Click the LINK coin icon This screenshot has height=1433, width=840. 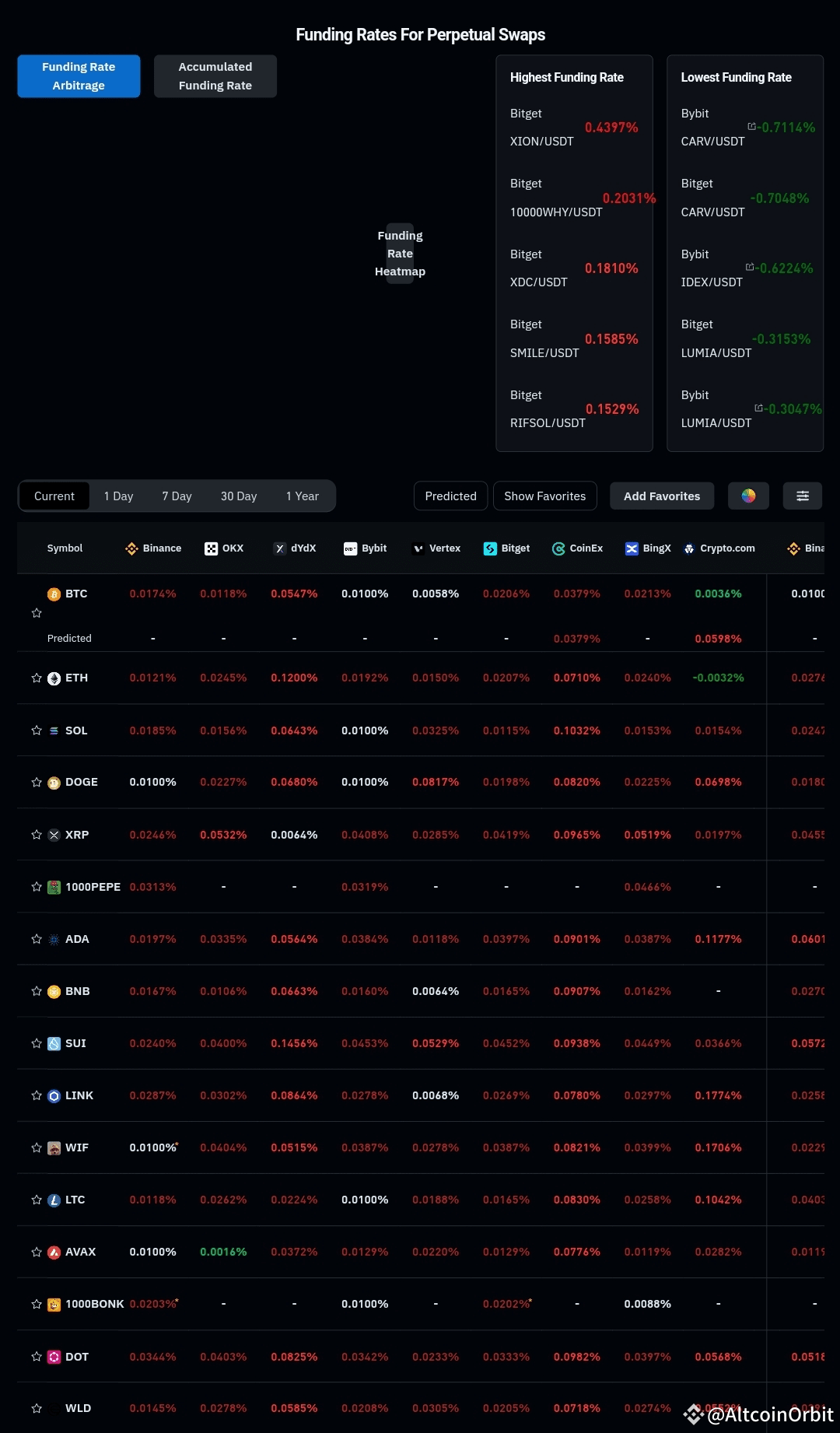(x=54, y=1095)
